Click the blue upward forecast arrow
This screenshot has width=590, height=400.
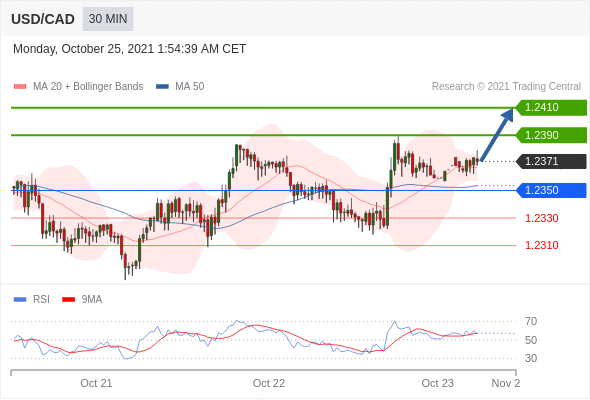tap(497, 135)
